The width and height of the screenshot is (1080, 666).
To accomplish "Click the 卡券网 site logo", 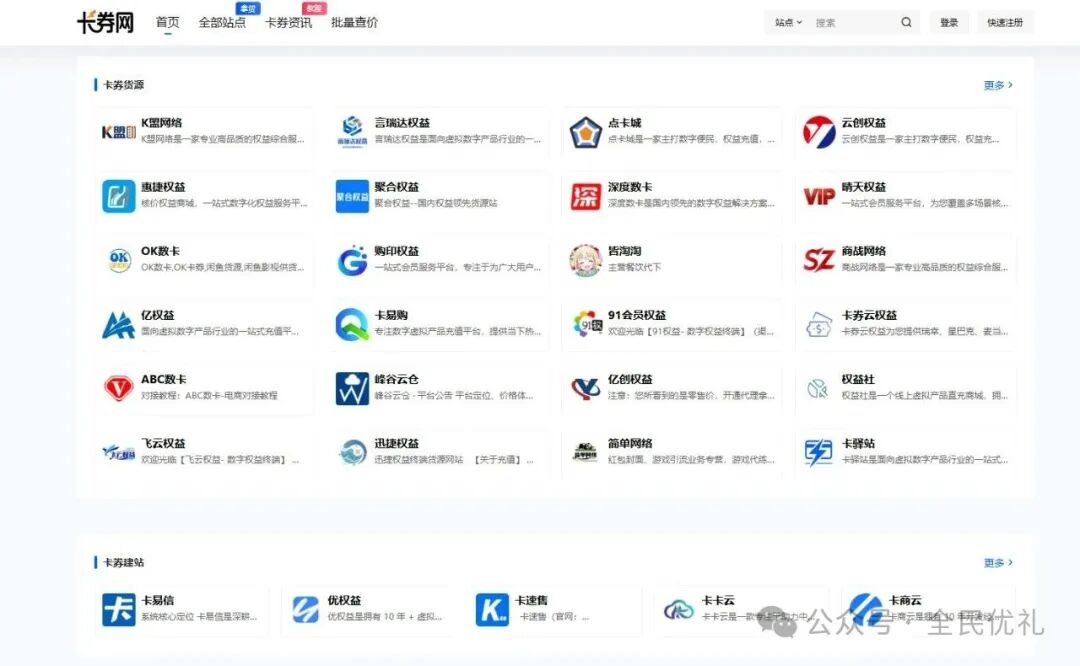I will click(105, 22).
